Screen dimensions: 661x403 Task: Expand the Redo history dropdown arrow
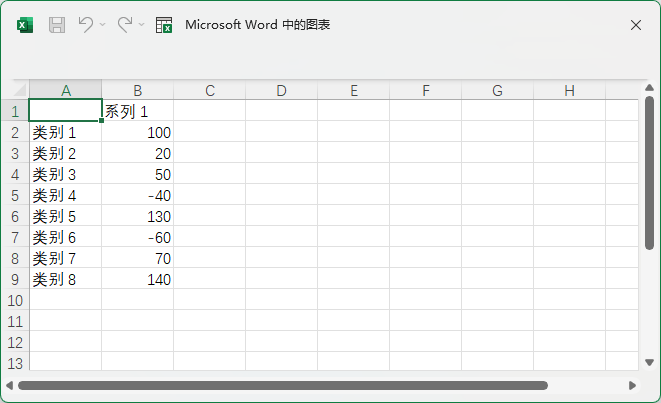click(x=142, y=25)
